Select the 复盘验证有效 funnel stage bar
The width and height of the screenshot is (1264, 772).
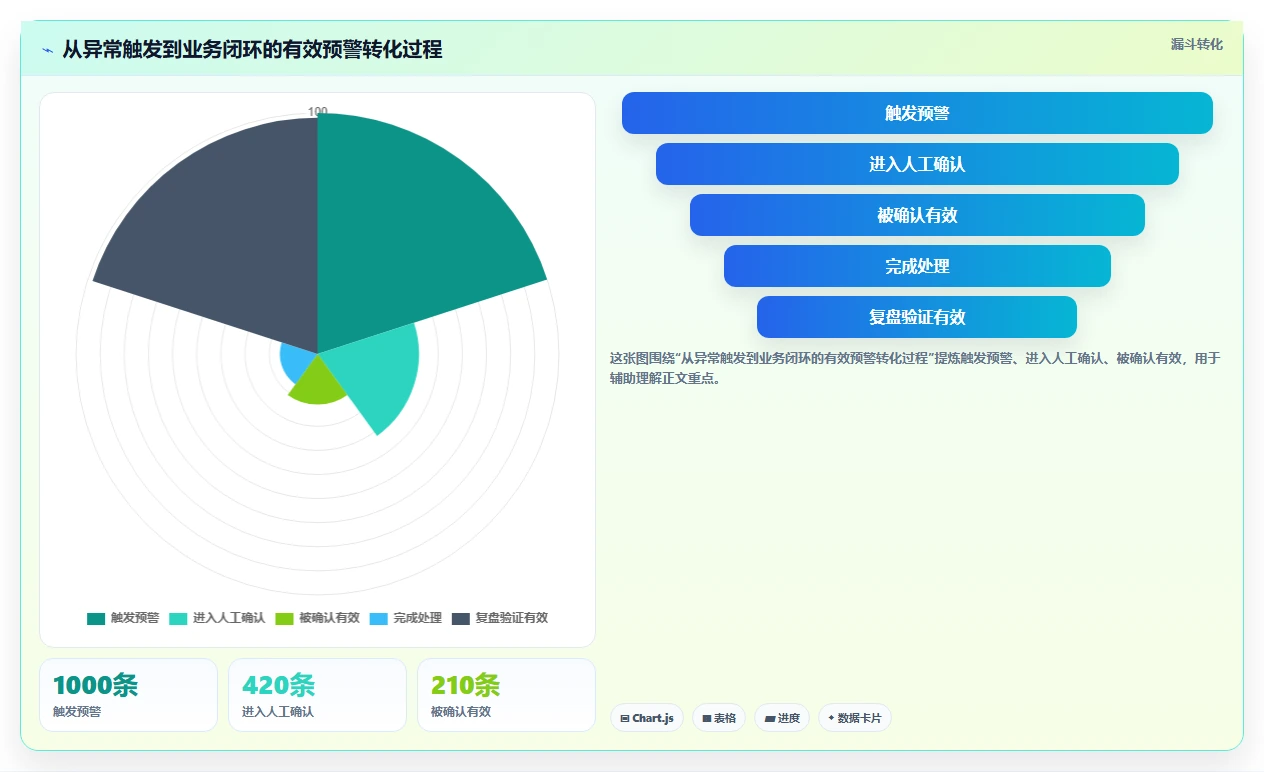(x=917, y=317)
